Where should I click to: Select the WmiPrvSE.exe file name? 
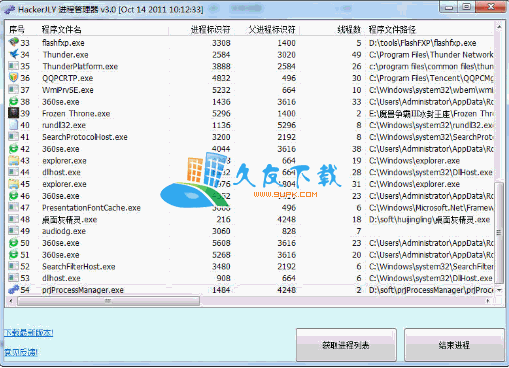coord(68,90)
